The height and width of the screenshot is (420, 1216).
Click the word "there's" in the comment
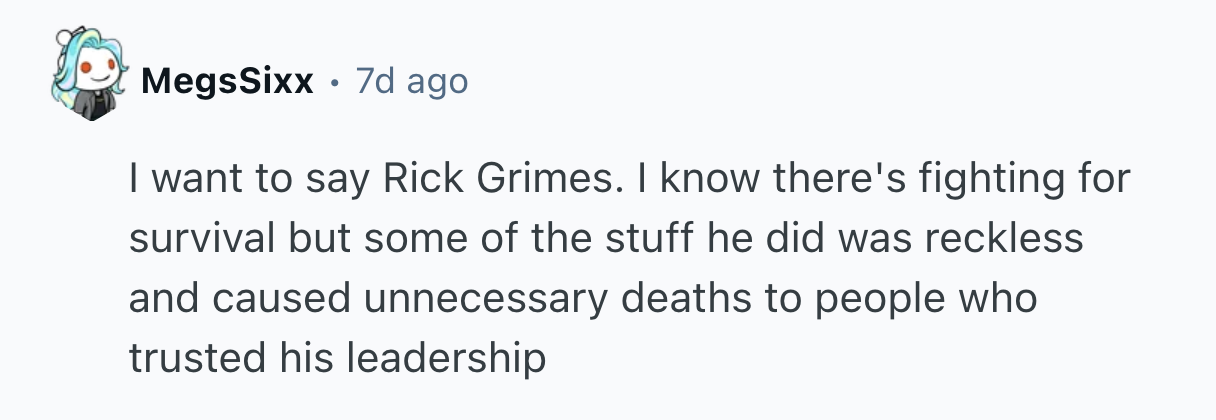839,180
